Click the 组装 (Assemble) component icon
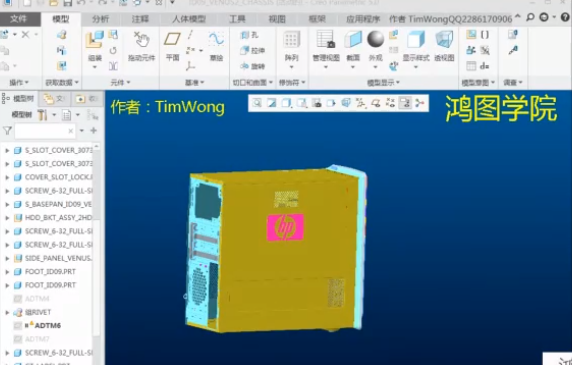The image size is (572, 388). [x=94, y=39]
